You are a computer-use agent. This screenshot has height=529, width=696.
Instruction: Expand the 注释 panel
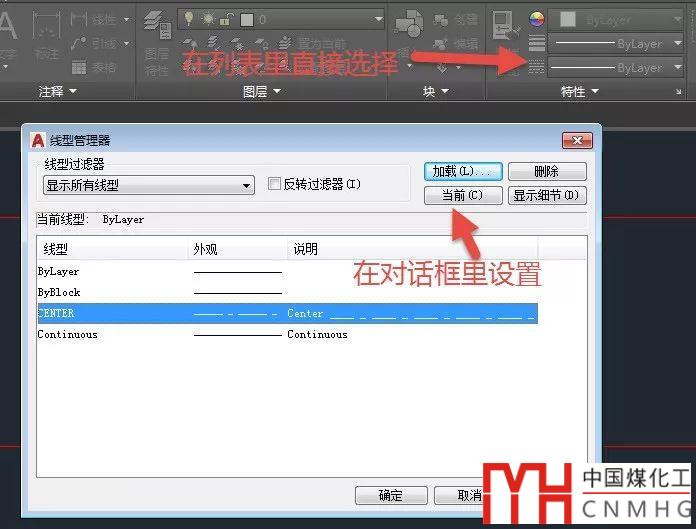tap(57, 91)
